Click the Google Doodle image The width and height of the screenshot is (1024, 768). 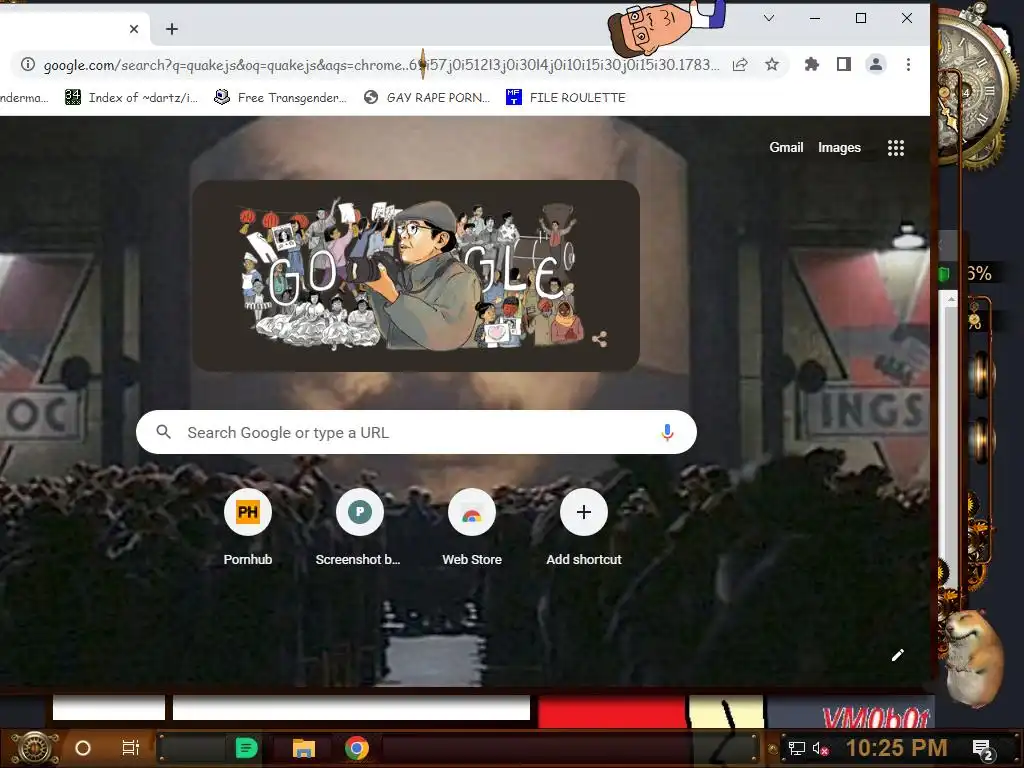click(x=415, y=276)
